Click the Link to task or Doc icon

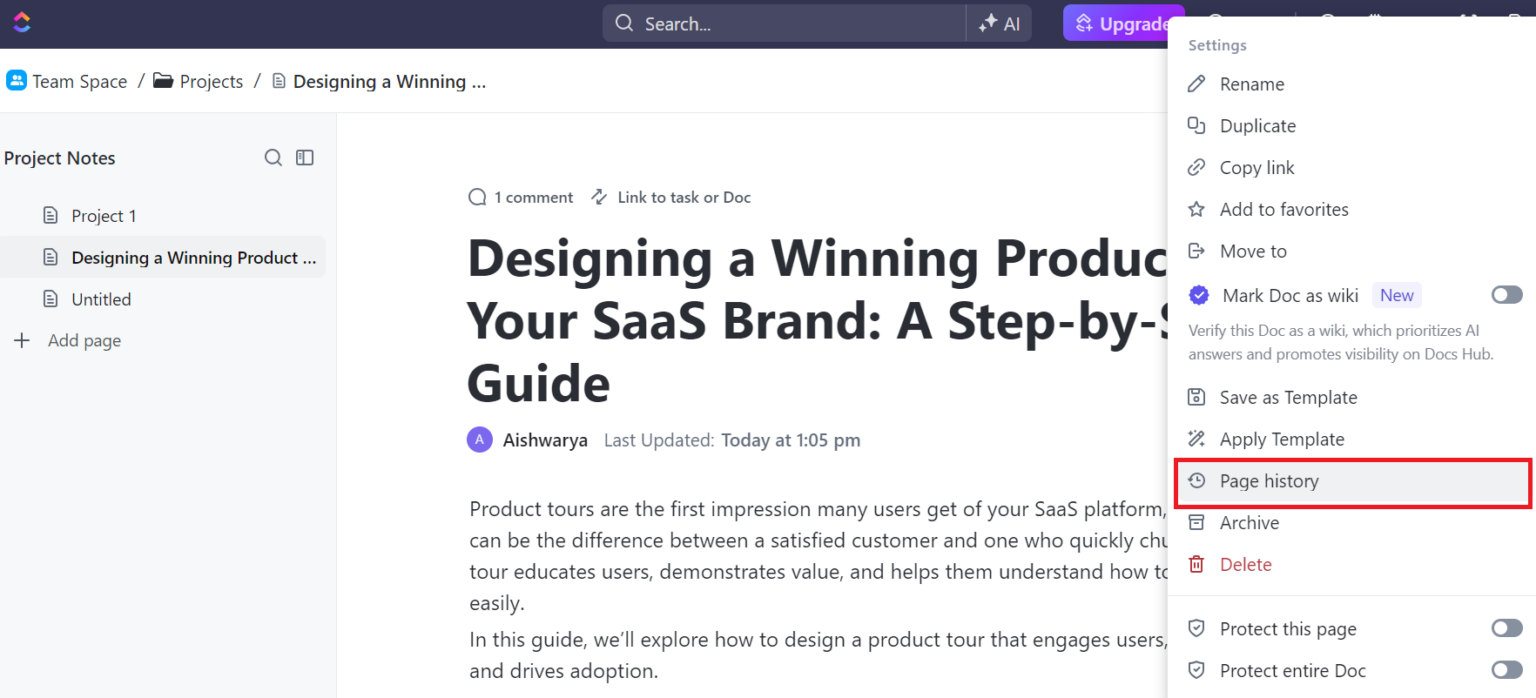coord(599,197)
